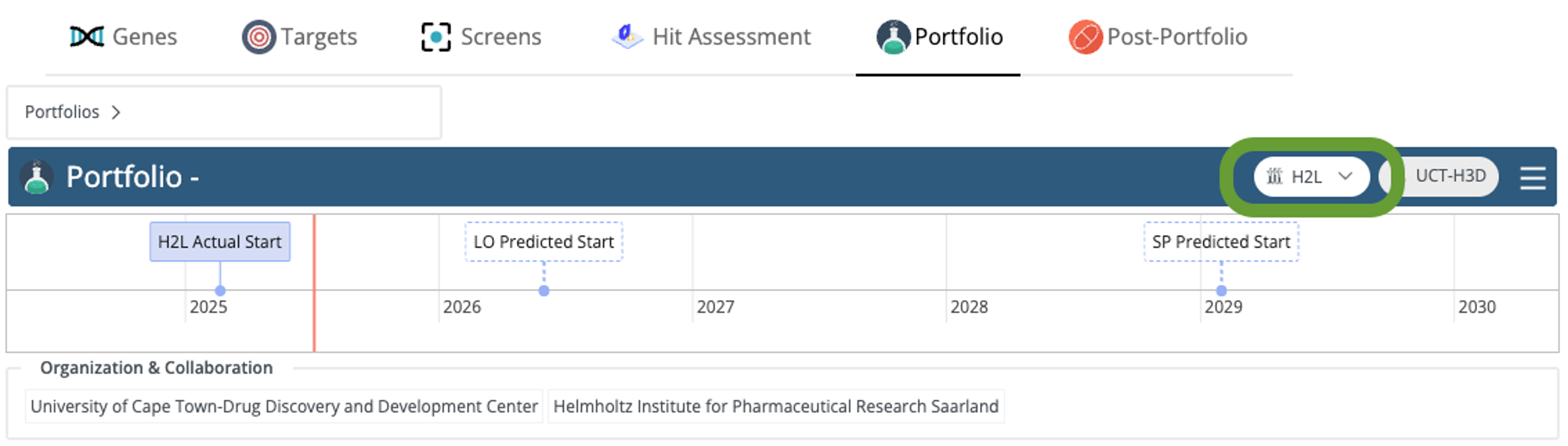Open the hamburger menu in header
Screen dimensions: 1568x446
pyautogui.click(x=1532, y=178)
